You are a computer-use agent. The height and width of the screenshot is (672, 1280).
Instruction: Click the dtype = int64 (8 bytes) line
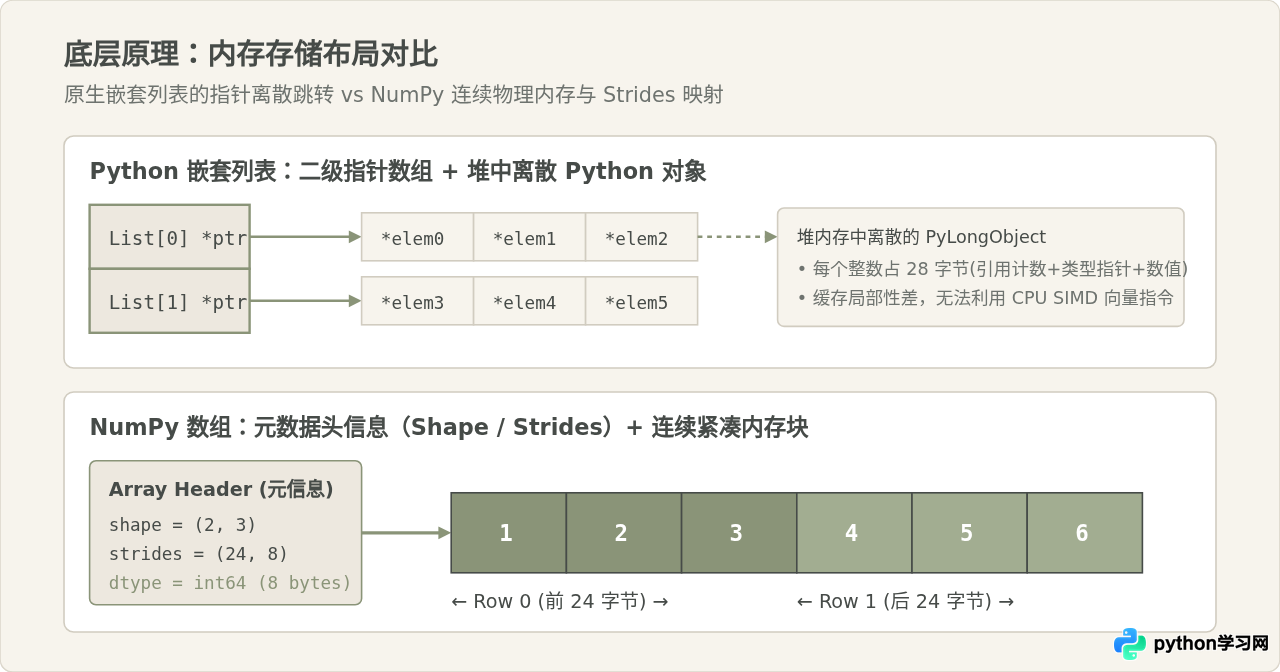click(230, 583)
